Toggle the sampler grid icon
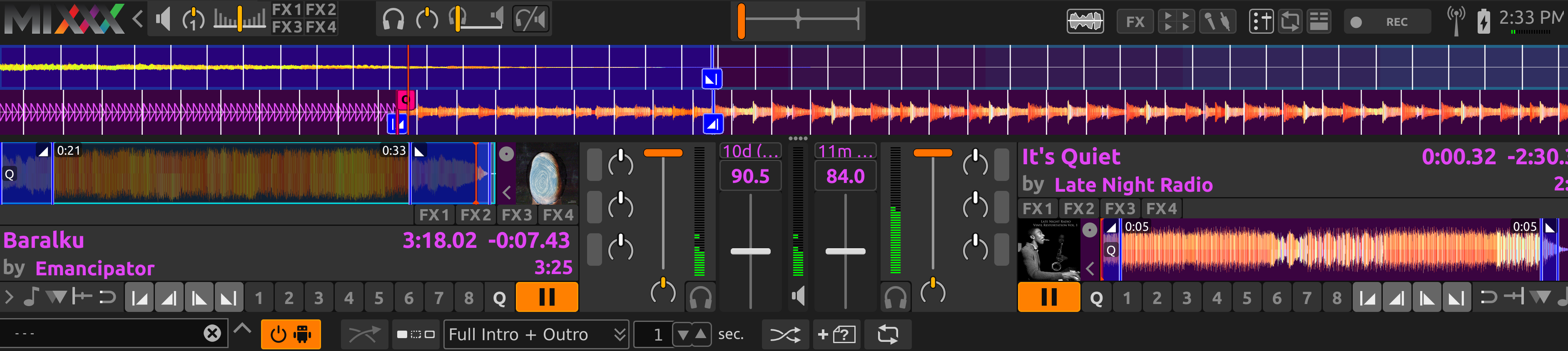 tap(1175, 22)
